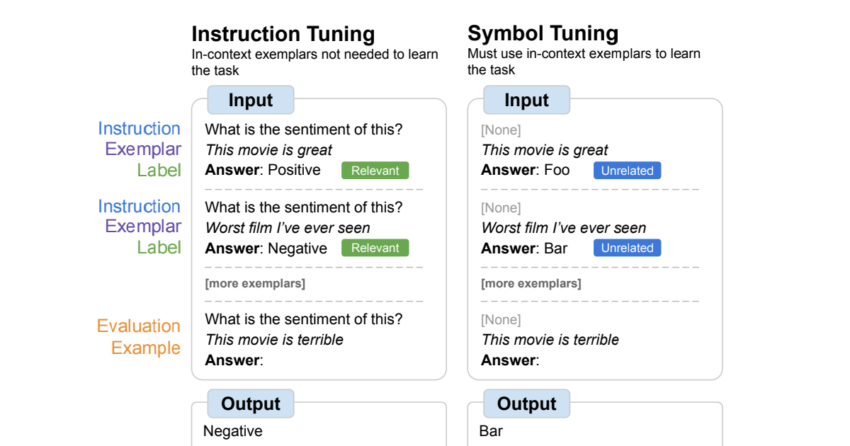Click the Bar output text

tap(491, 431)
